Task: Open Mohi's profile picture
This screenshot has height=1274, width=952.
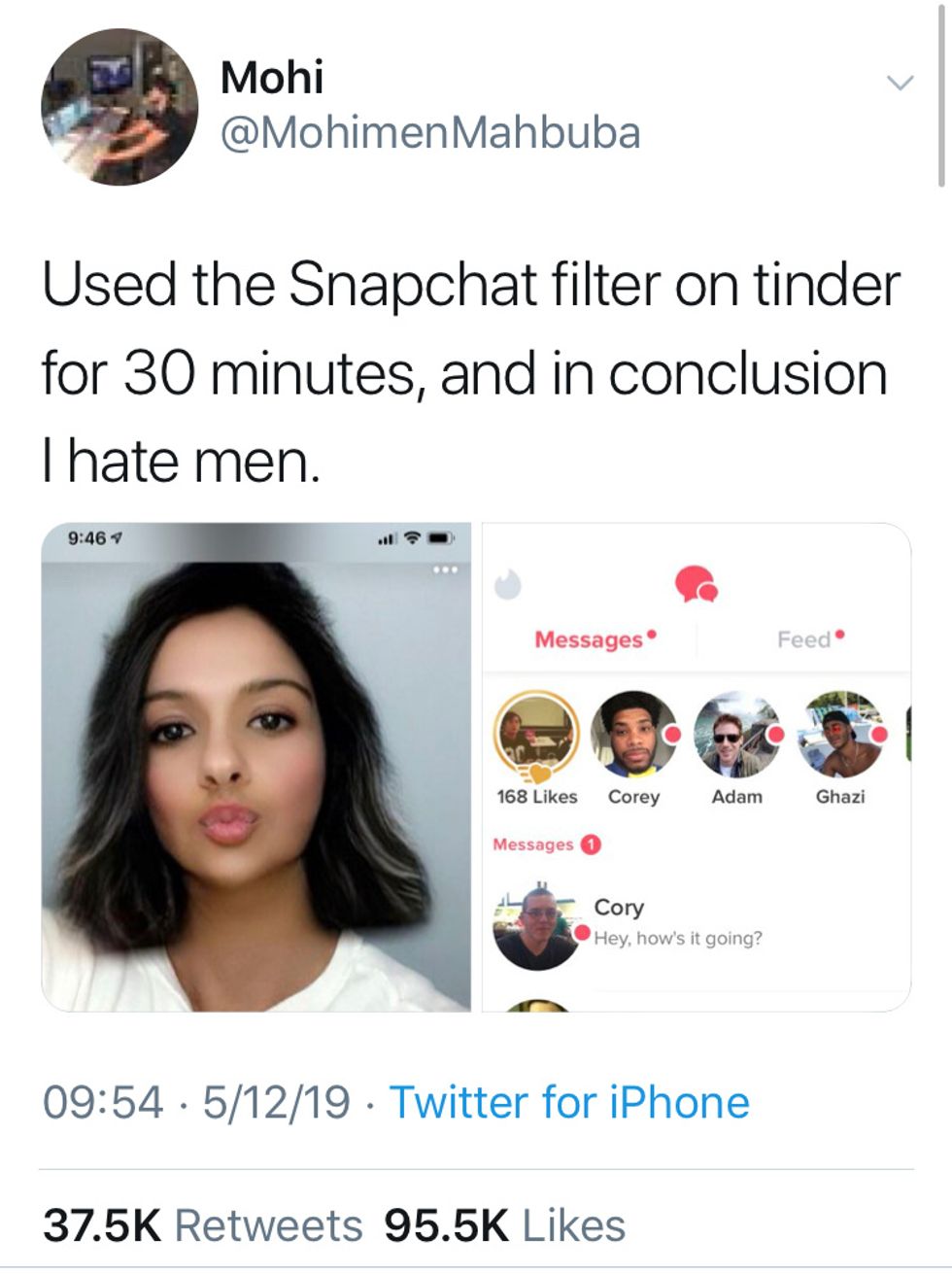Action: click(119, 107)
